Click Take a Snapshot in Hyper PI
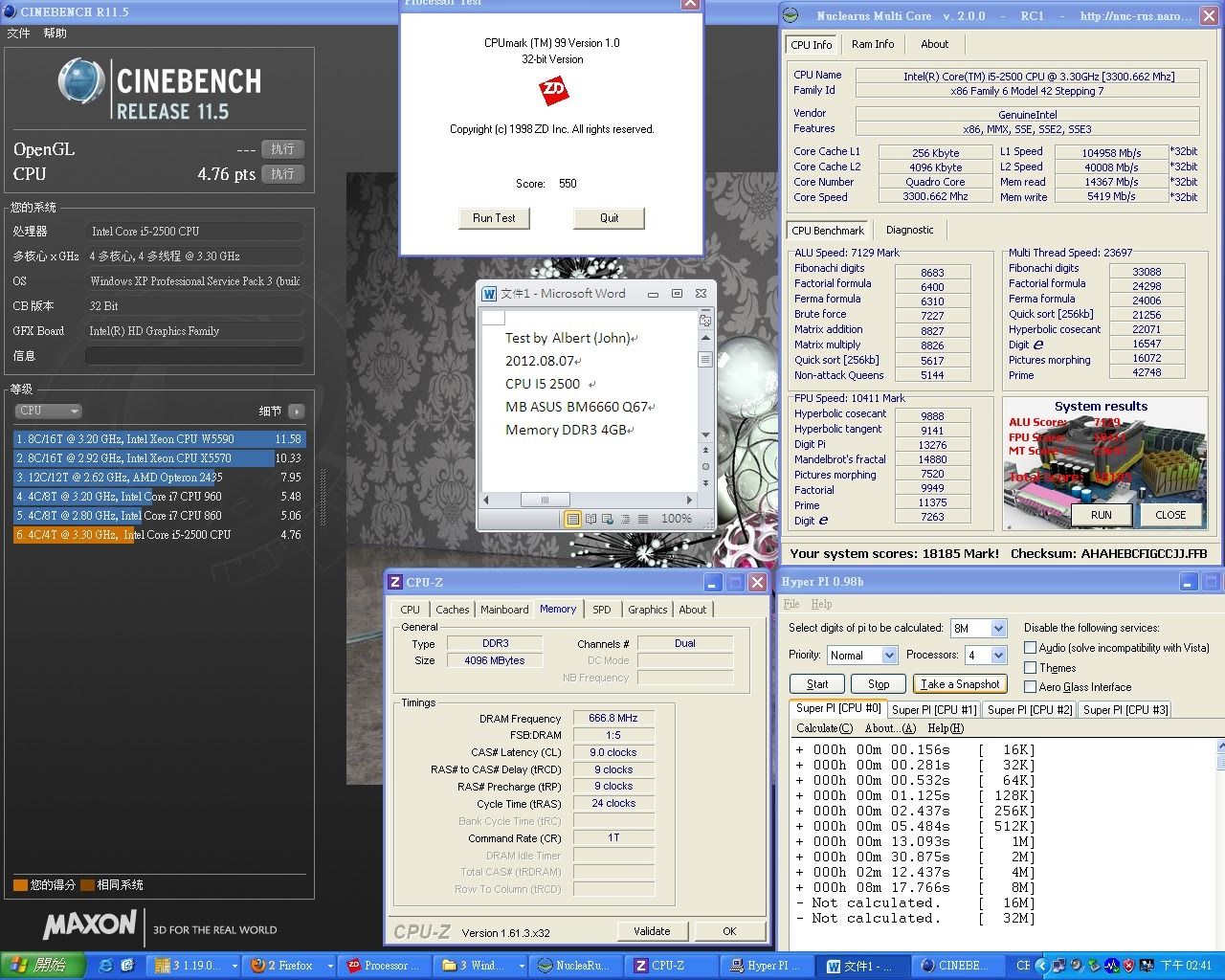This screenshot has height=980, width=1225. (x=959, y=684)
